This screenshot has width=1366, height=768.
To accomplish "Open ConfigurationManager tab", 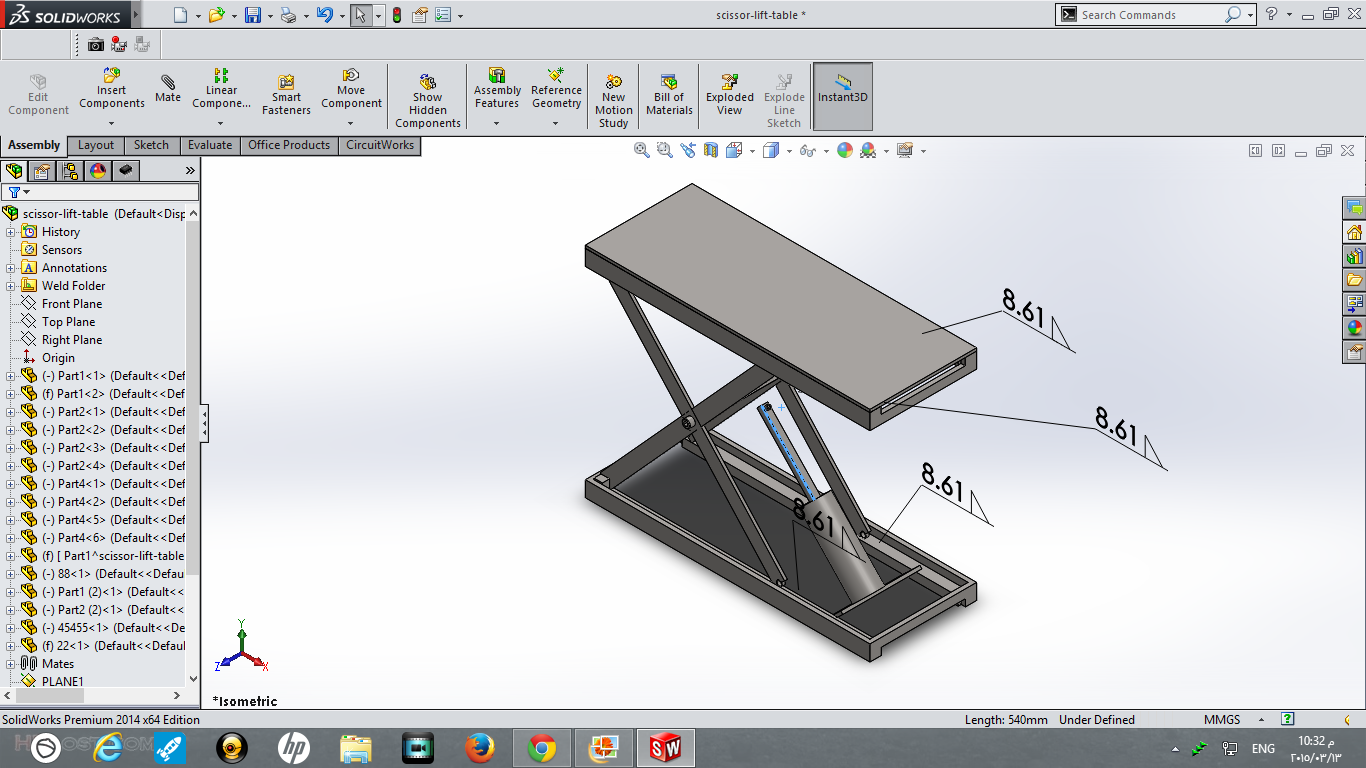I will pos(70,171).
